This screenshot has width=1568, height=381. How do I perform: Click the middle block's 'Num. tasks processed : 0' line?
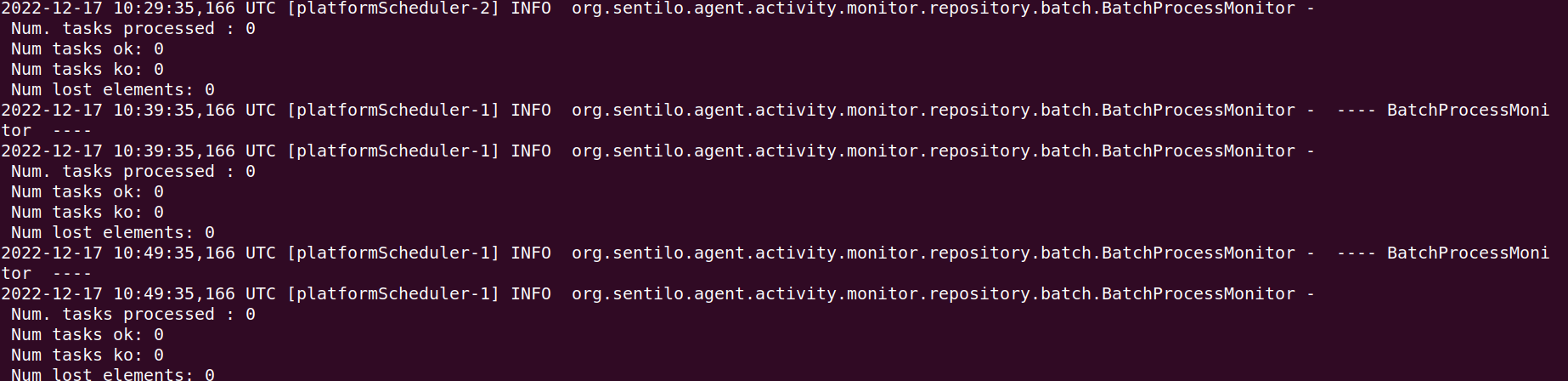[x=133, y=172]
